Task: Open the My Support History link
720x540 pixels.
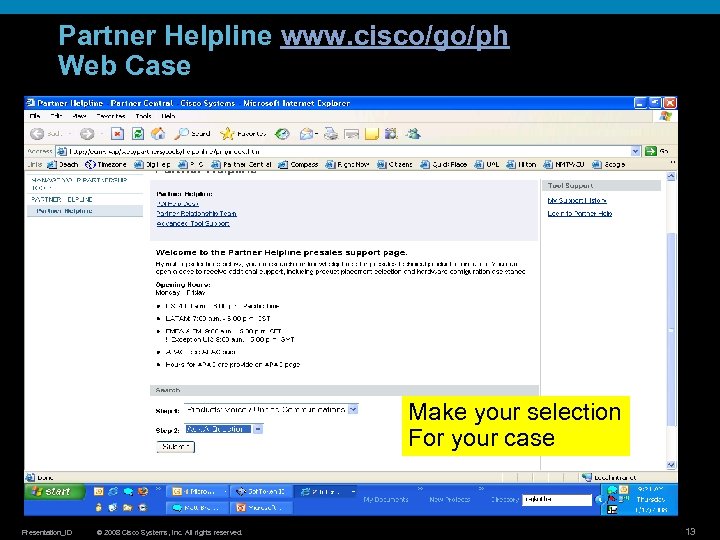Action: click(x=577, y=200)
